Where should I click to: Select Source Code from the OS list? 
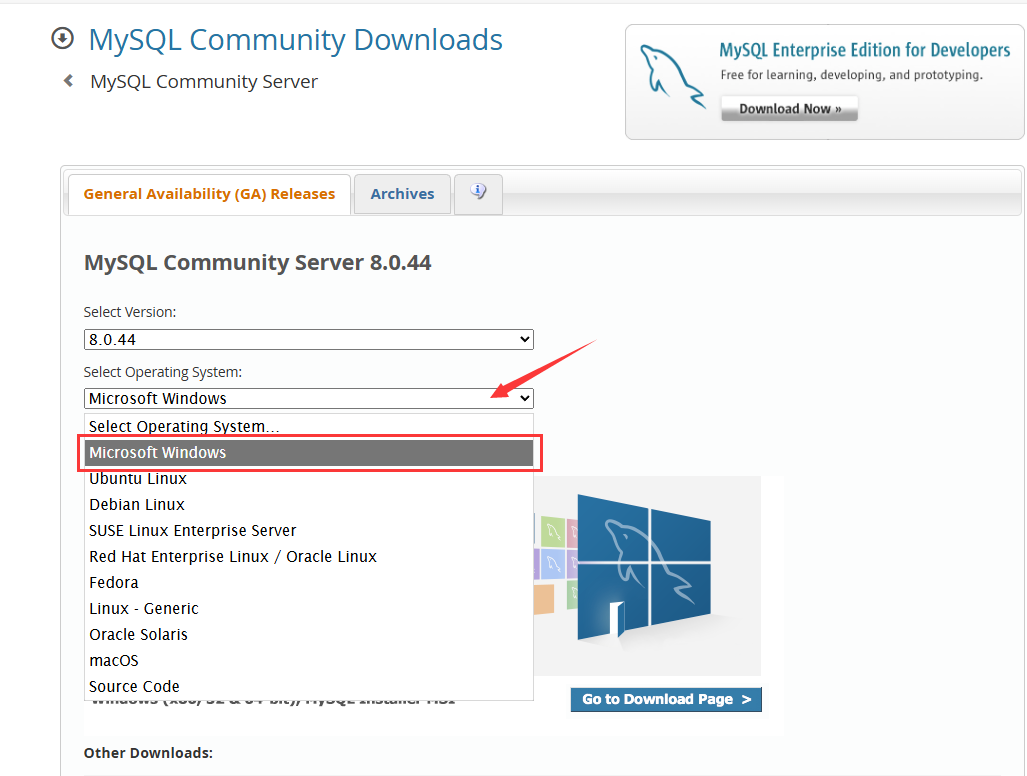[x=308, y=686]
